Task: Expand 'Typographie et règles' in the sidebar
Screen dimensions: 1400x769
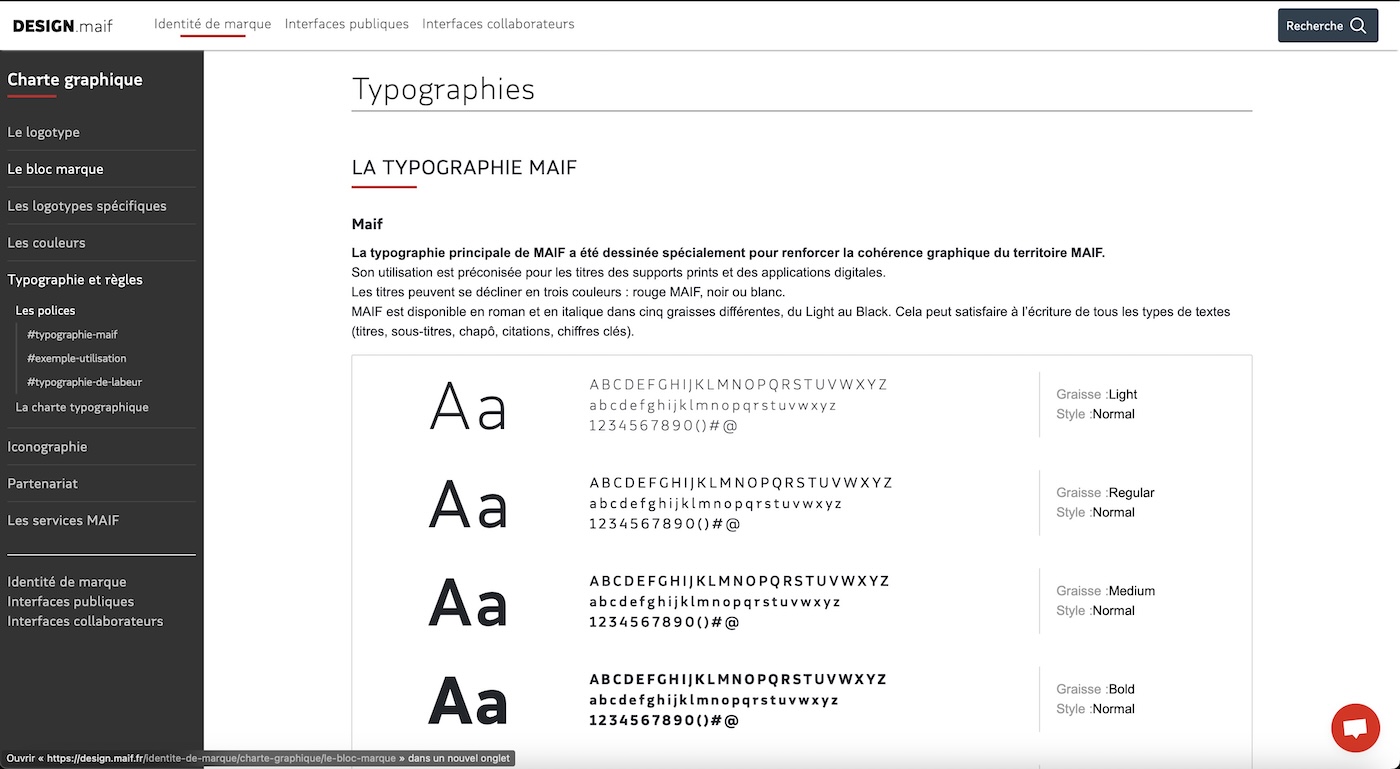Action: (x=75, y=279)
